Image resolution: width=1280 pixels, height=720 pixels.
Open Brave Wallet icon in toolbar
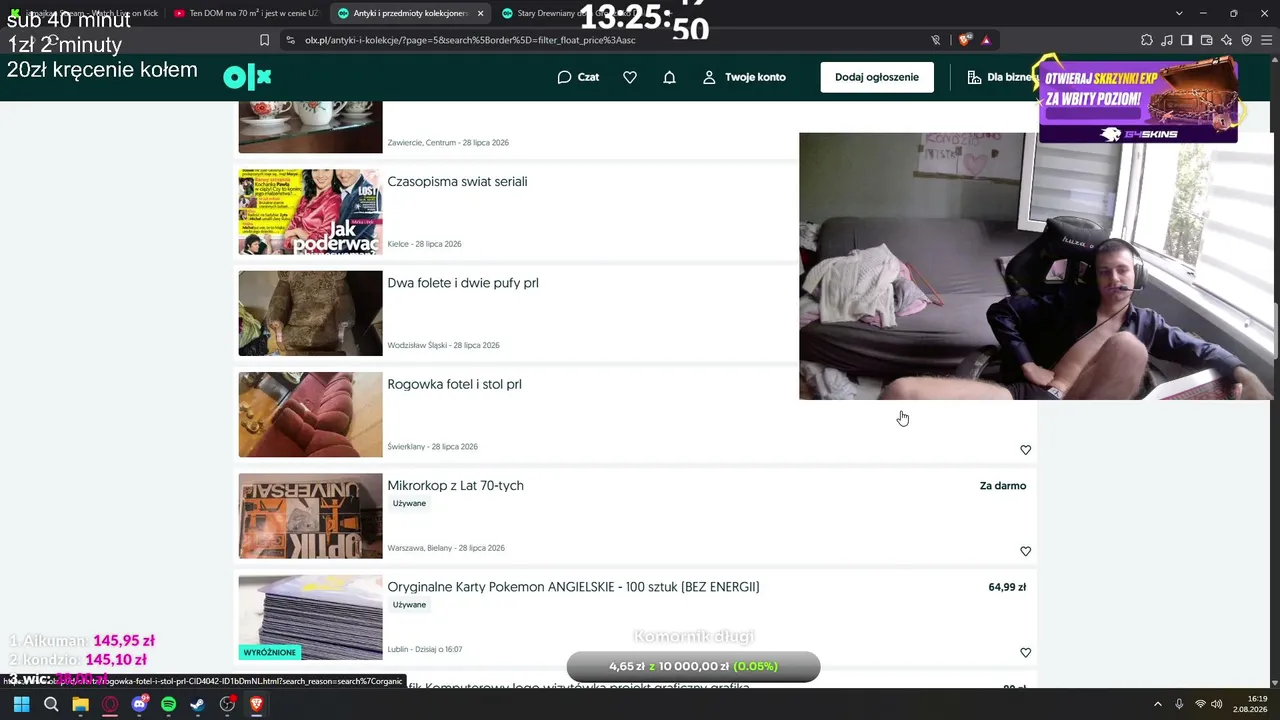(x=1206, y=40)
